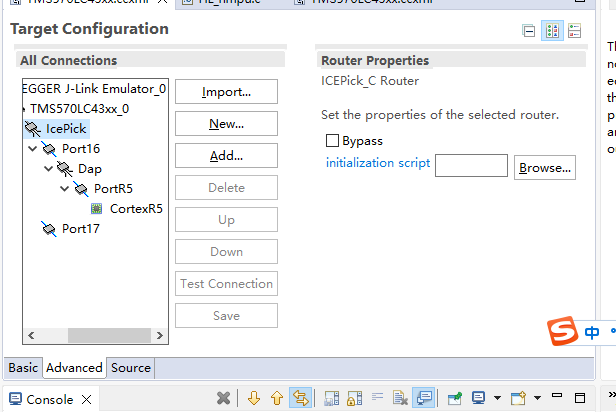Click the PortR5 subpath icon
This screenshot has width=616, height=412.
[x=81, y=189]
